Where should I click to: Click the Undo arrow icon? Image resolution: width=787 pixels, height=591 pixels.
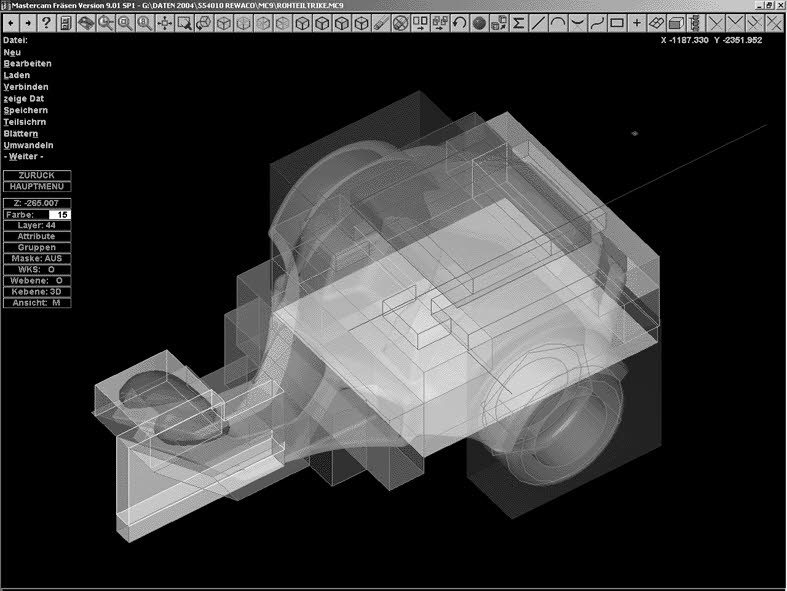pyautogui.click(x=459, y=22)
